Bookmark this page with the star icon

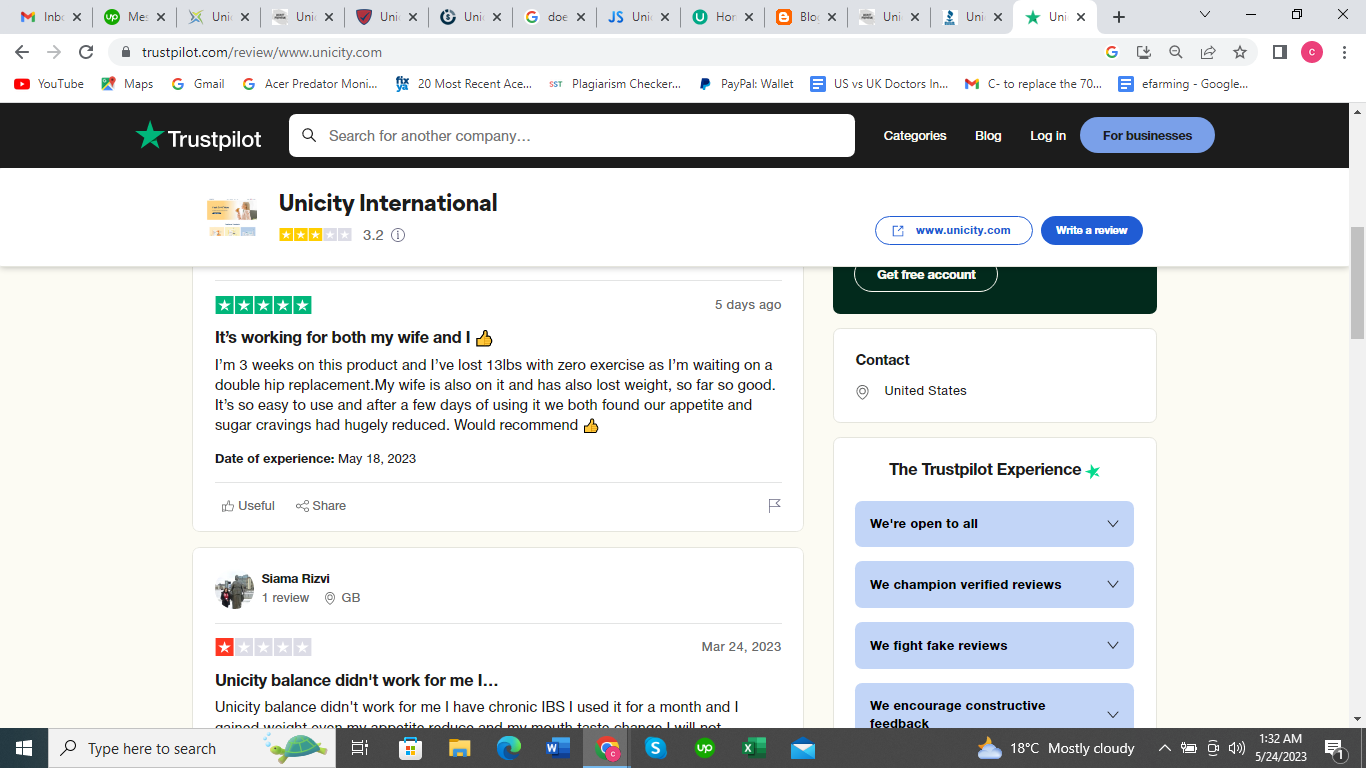(1240, 52)
